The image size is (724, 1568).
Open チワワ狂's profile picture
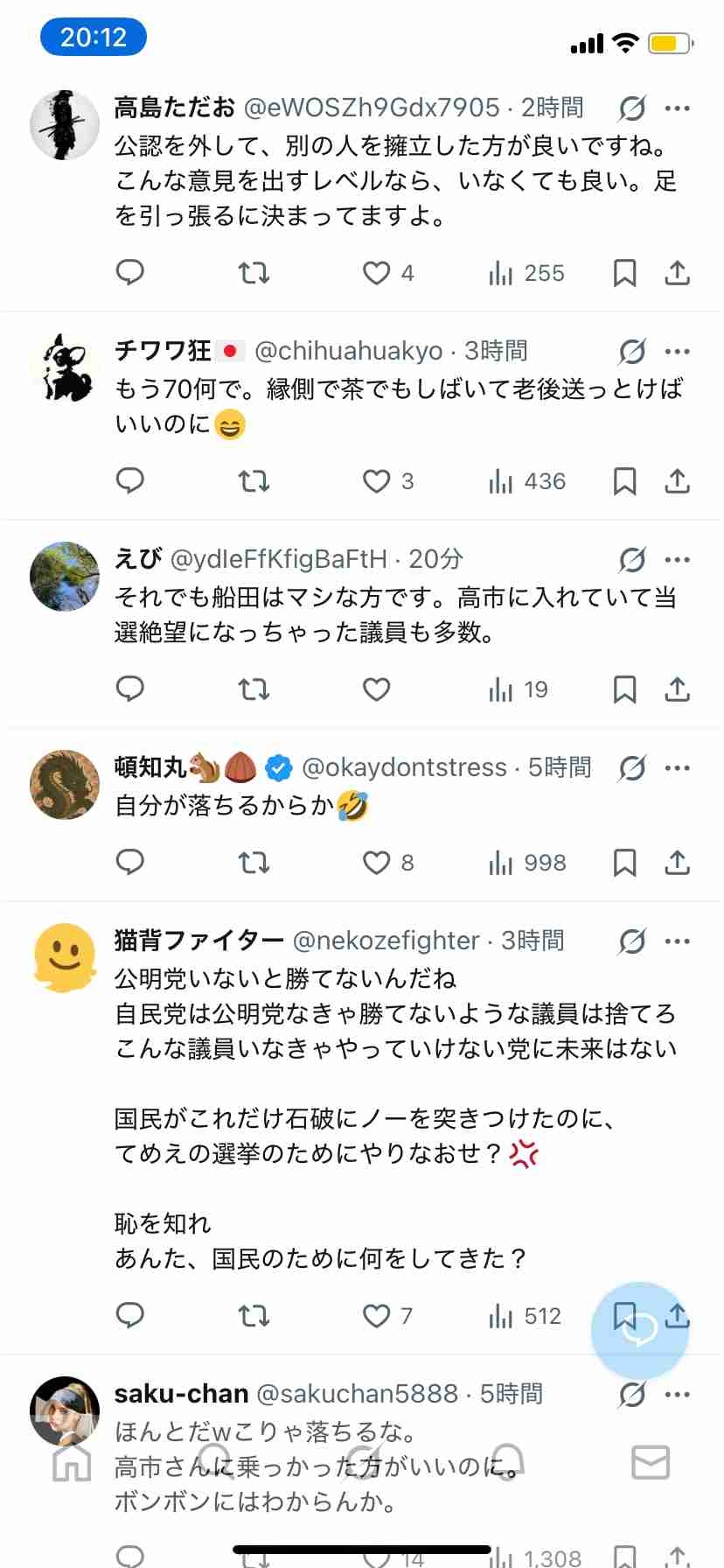coord(65,367)
